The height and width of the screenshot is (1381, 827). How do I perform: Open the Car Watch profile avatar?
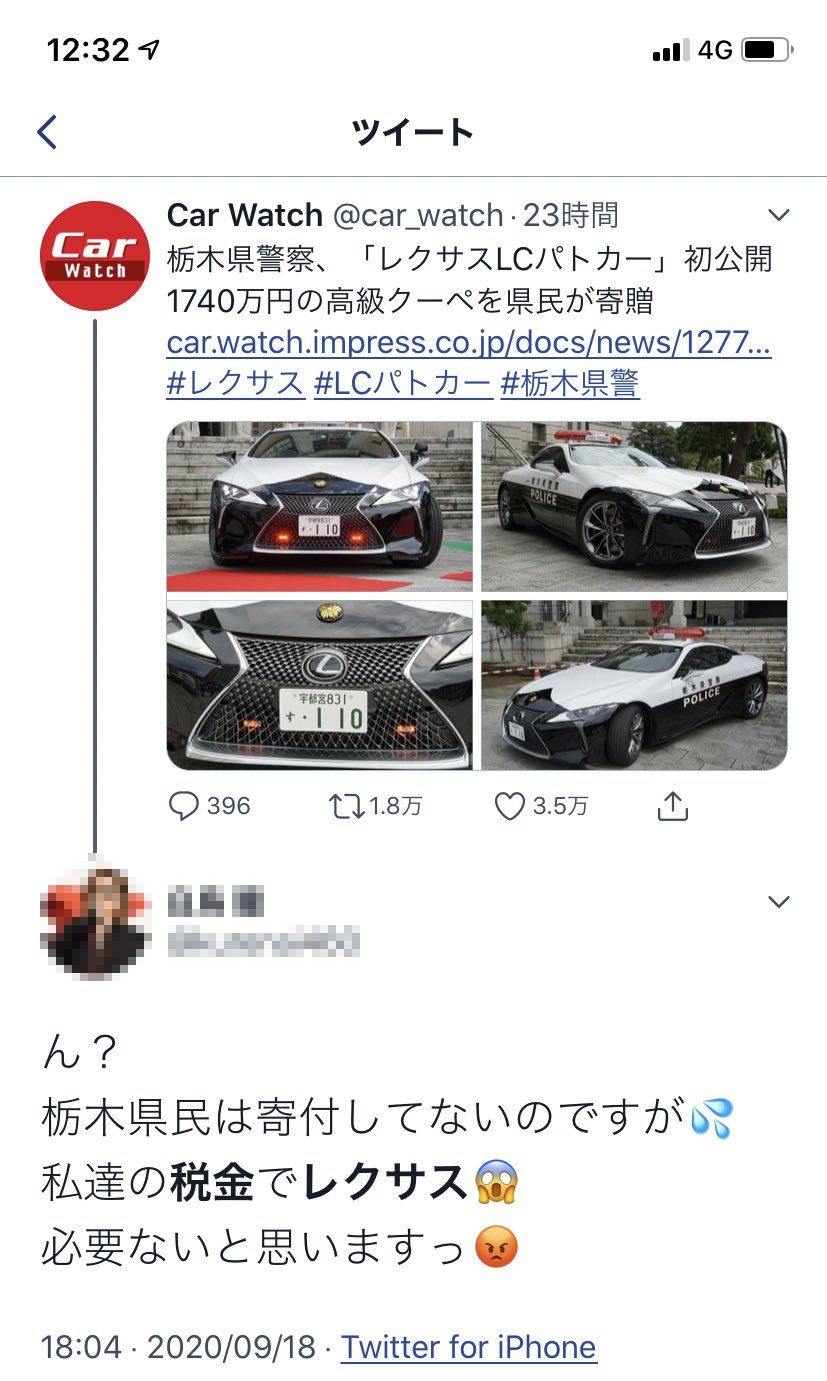[x=95, y=255]
